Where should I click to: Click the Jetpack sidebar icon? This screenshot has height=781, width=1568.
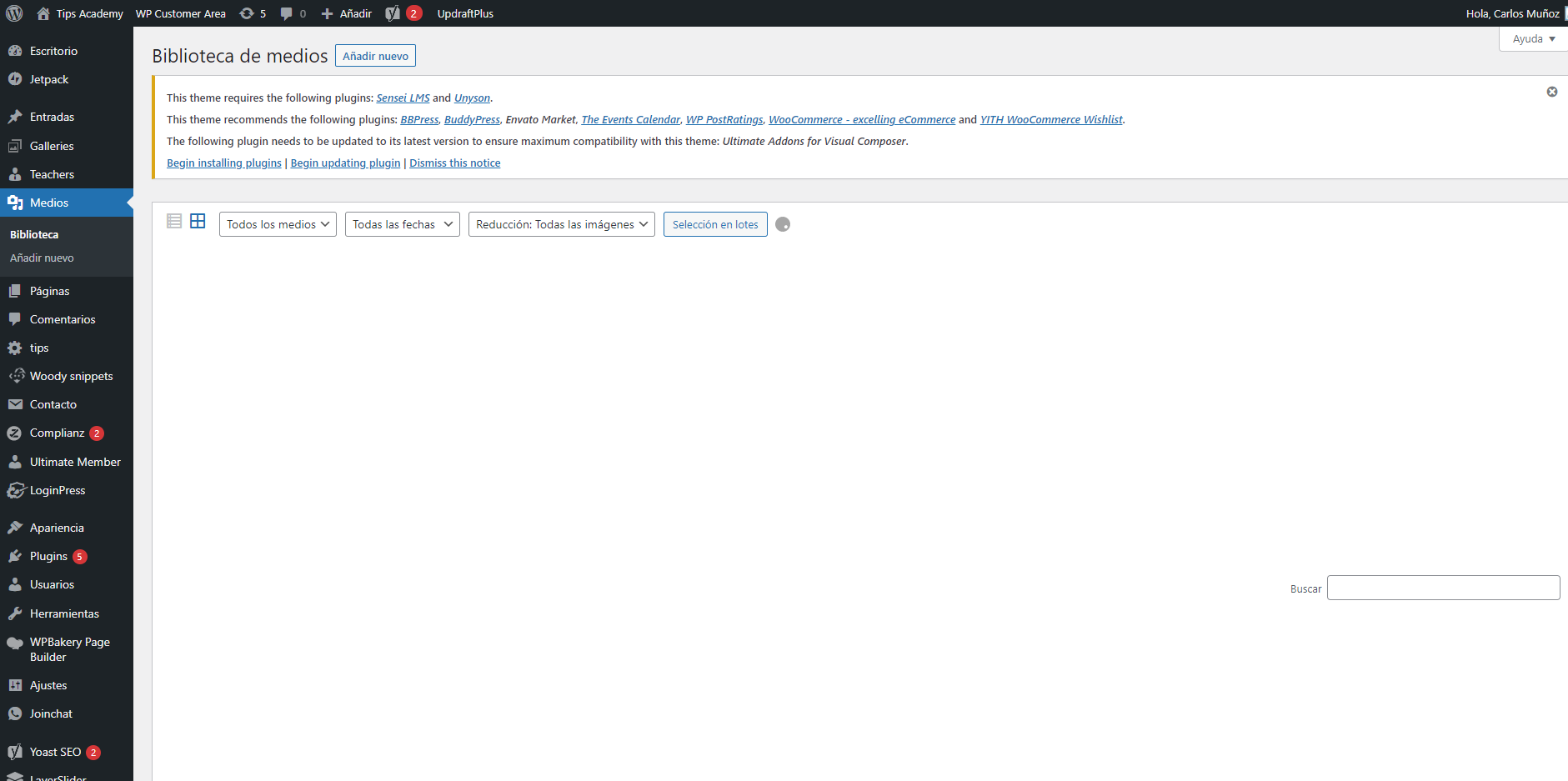pyautogui.click(x=15, y=79)
